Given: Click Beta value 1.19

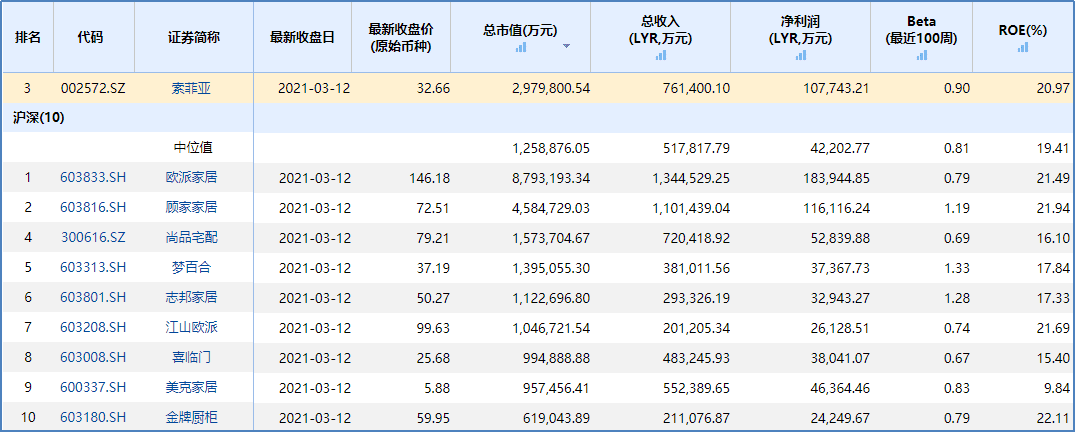Looking at the screenshot, I should (958, 208).
